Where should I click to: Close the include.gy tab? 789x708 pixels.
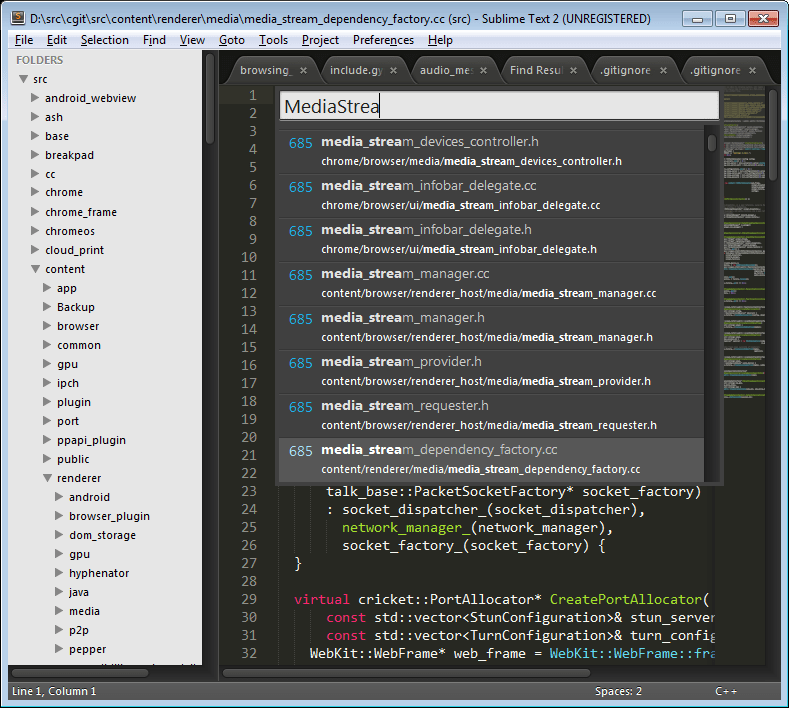(x=393, y=70)
